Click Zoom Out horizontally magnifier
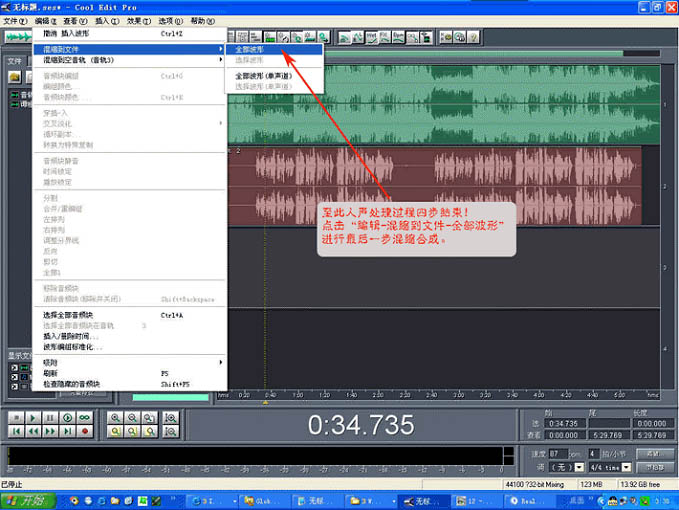The height and width of the screenshot is (510, 679). 132,418
